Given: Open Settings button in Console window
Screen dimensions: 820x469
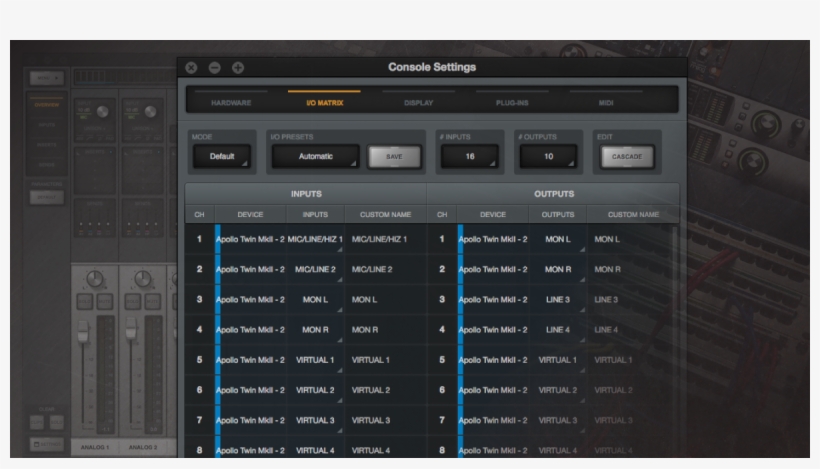Looking at the screenshot, I should point(47,444).
